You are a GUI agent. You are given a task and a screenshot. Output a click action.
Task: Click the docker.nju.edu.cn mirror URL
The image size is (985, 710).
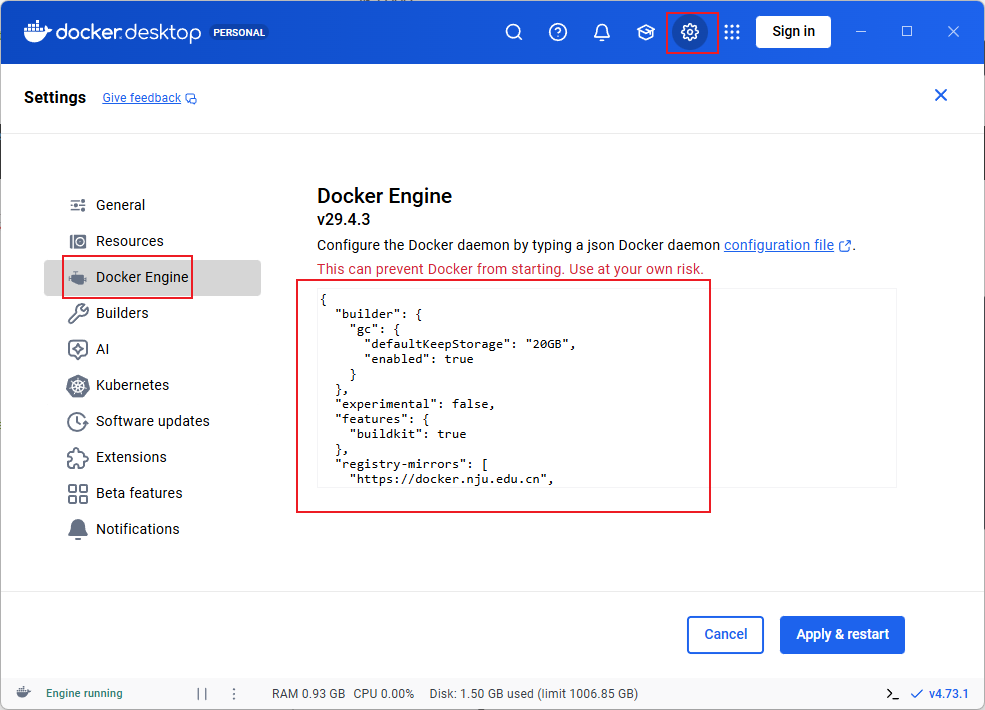click(x=451, y=479)
